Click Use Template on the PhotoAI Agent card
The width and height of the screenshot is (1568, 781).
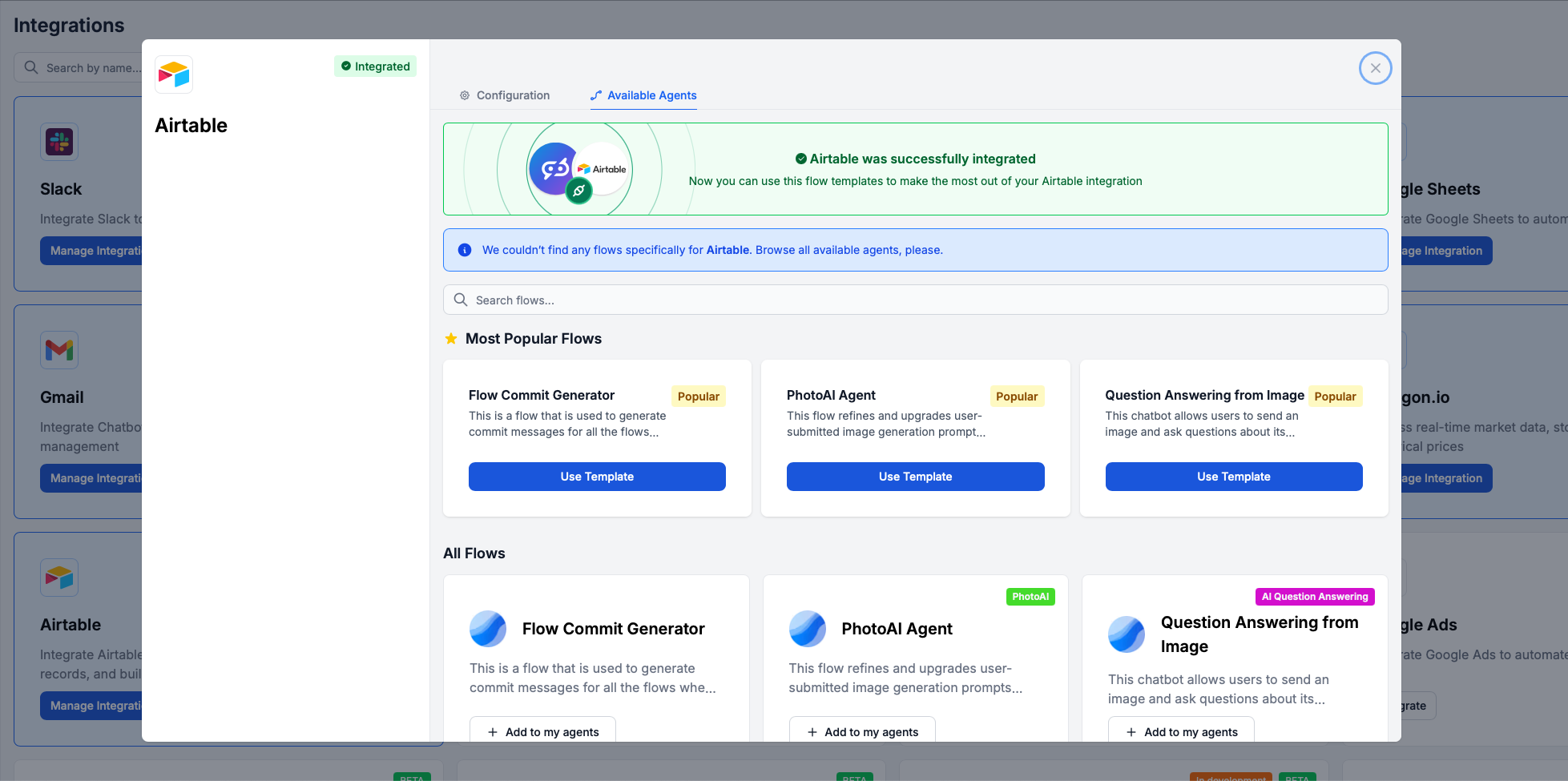[x=915, y=476]
